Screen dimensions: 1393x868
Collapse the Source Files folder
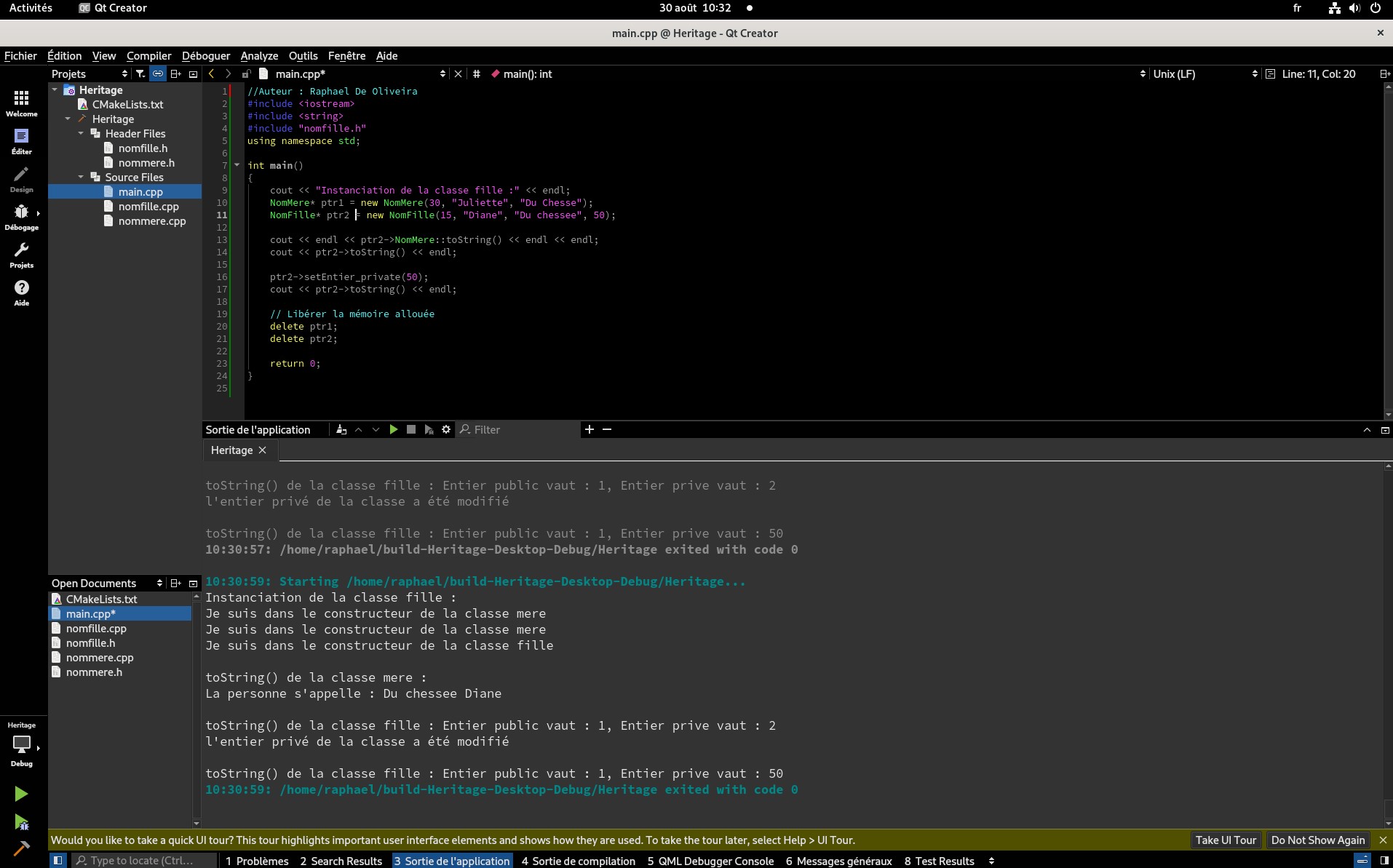pyautogui.click(x=81, y=177)
